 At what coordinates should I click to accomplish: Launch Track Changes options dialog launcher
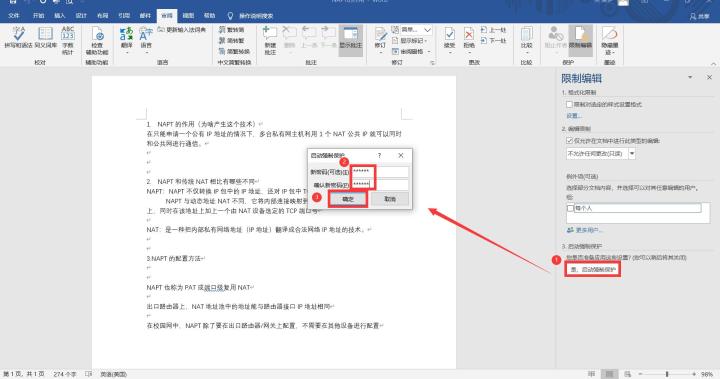[433, 62]
